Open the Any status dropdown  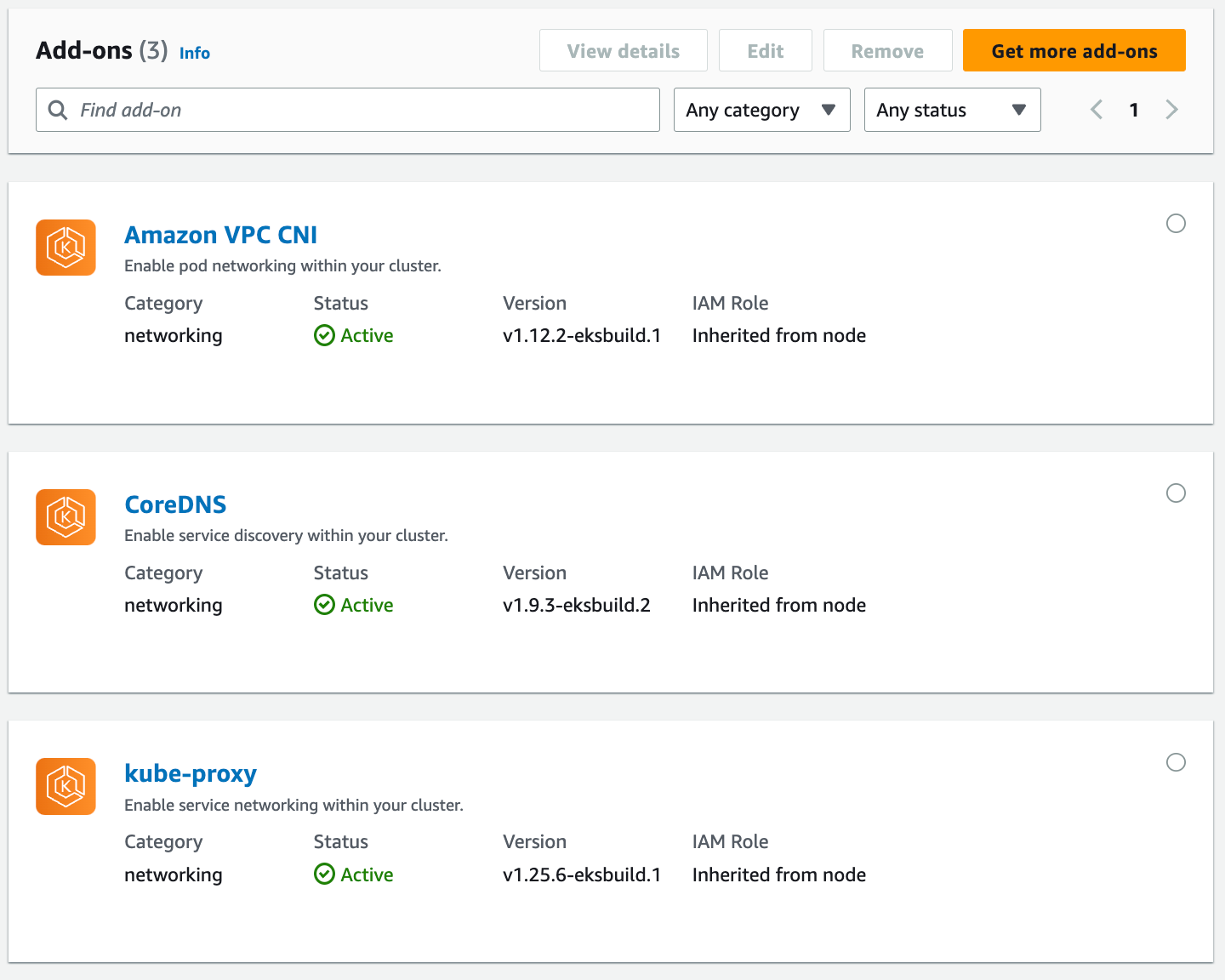[x=952, y=110]
